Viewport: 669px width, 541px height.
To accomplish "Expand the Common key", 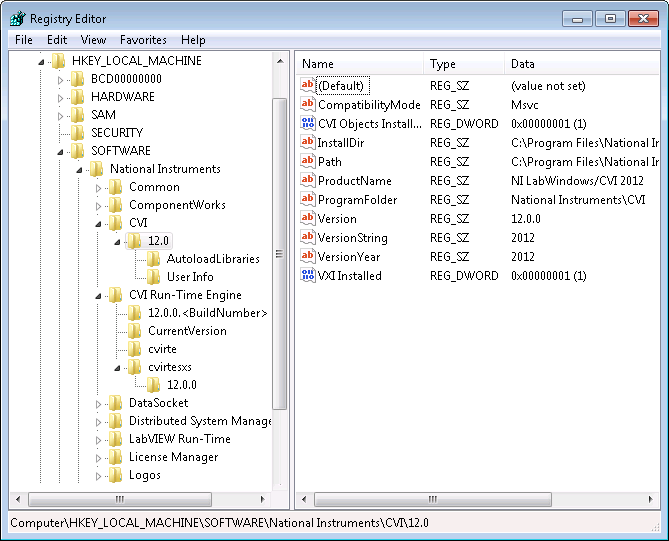I will [x=98, y=188].
